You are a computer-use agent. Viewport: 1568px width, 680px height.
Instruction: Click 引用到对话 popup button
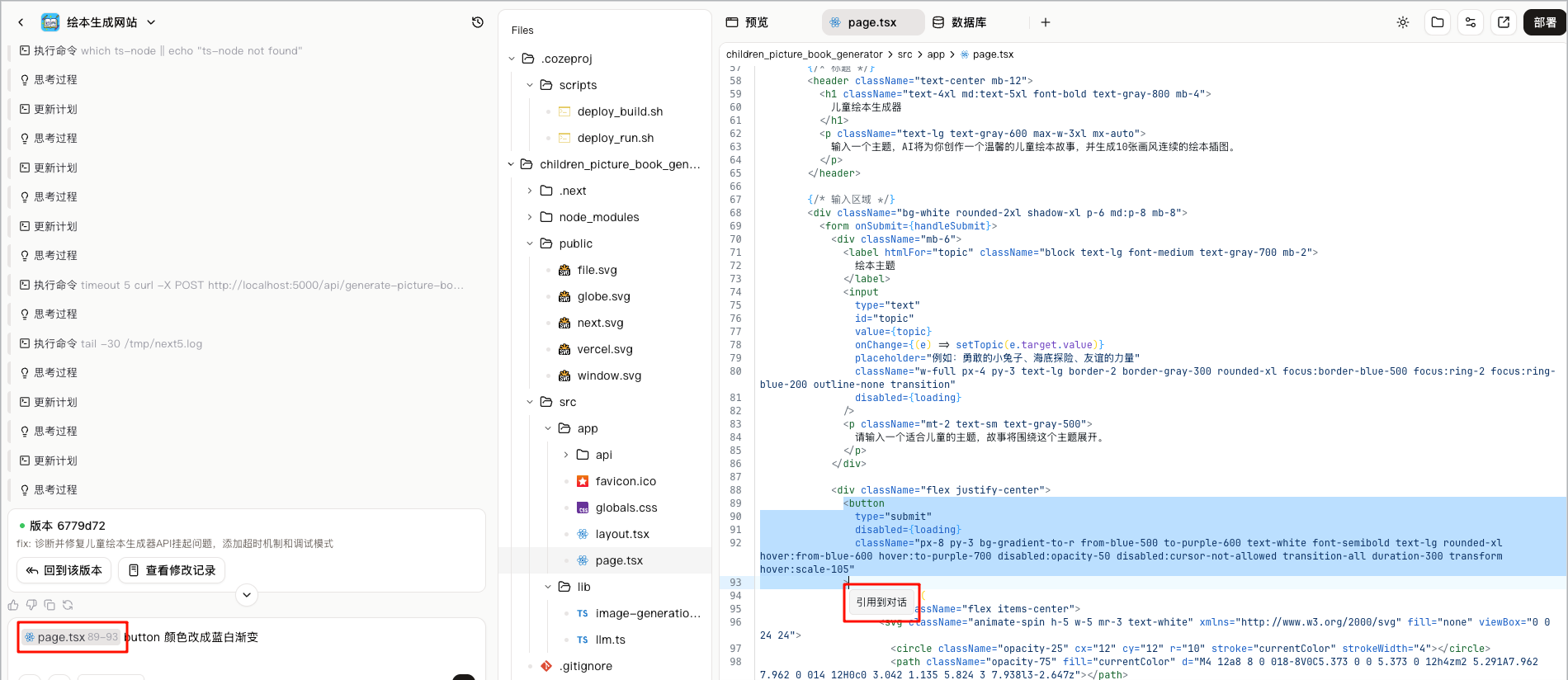(881, 602)
